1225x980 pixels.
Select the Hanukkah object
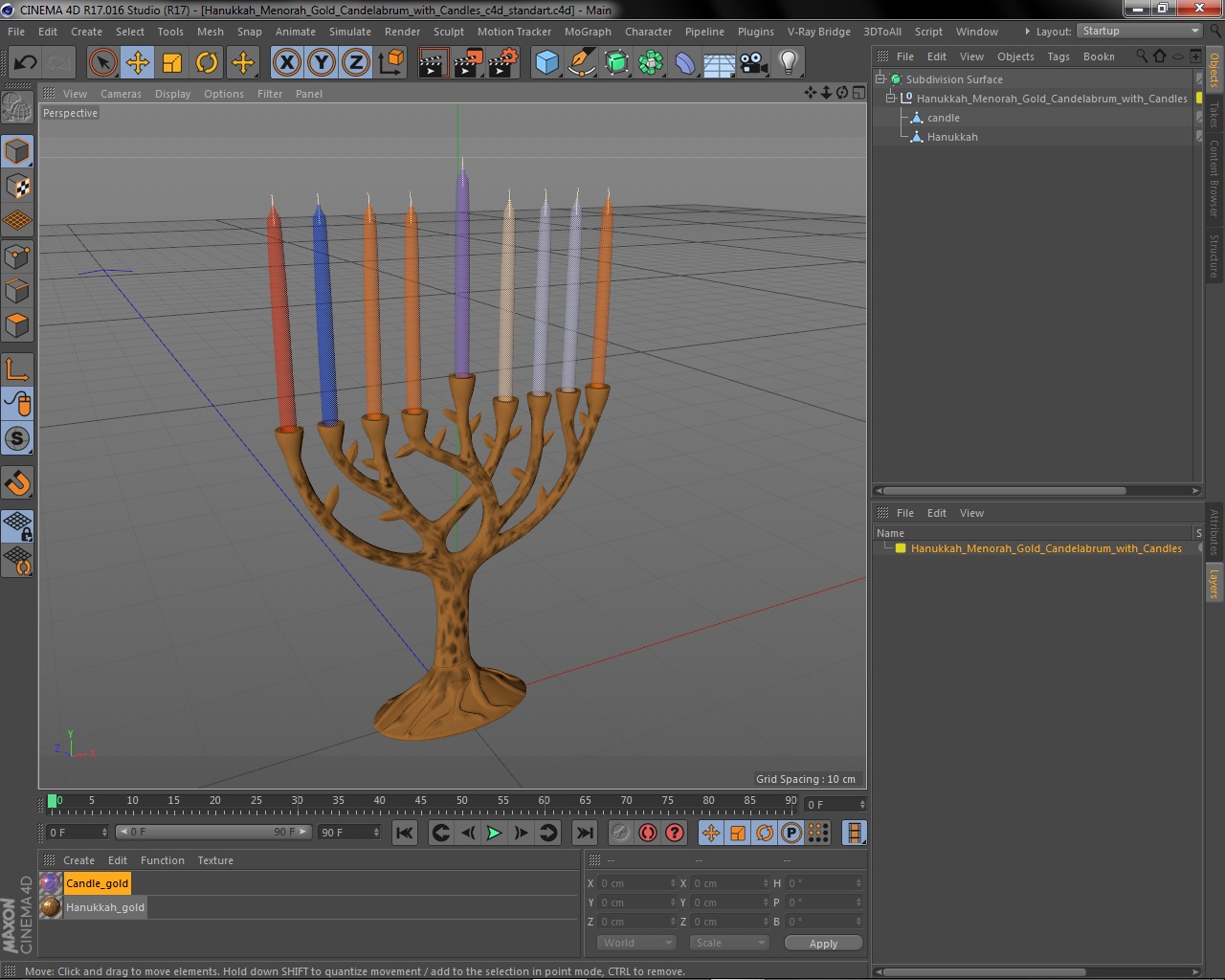tap(952, 137)
